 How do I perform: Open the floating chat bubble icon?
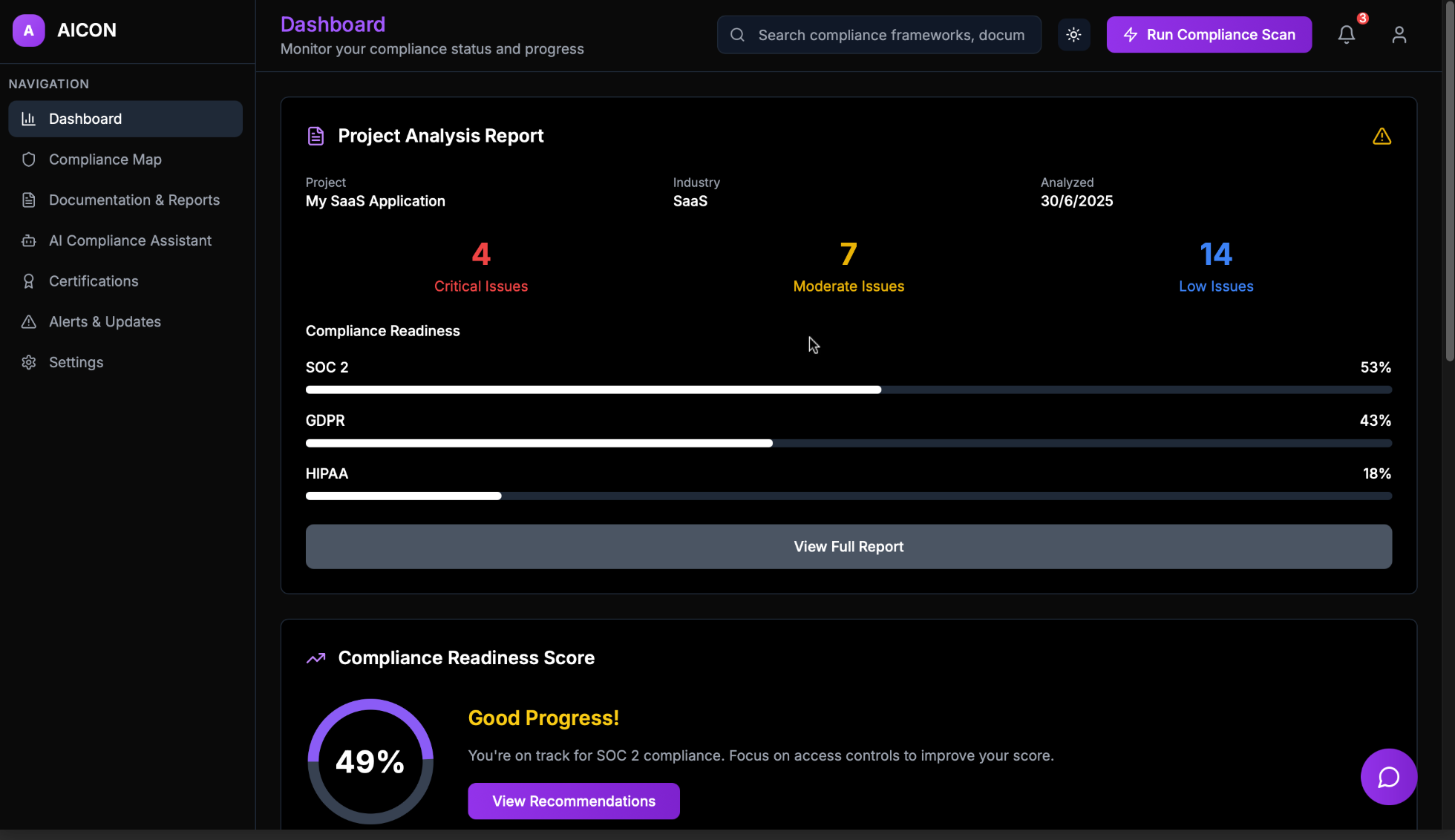[1388, 777]
